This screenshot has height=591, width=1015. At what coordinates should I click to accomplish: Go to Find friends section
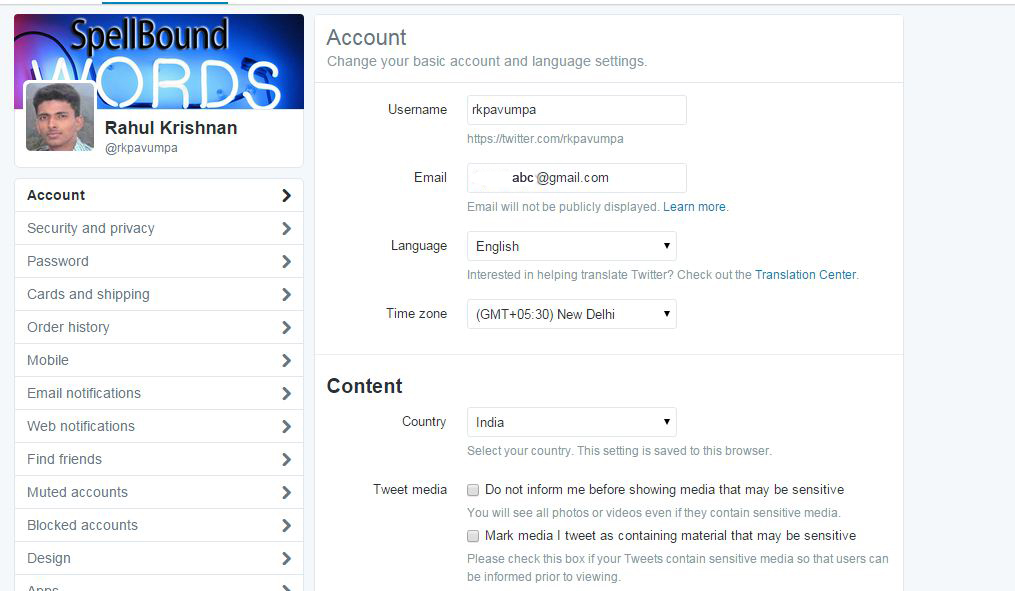pyautogui.click(x=159, y=460)
